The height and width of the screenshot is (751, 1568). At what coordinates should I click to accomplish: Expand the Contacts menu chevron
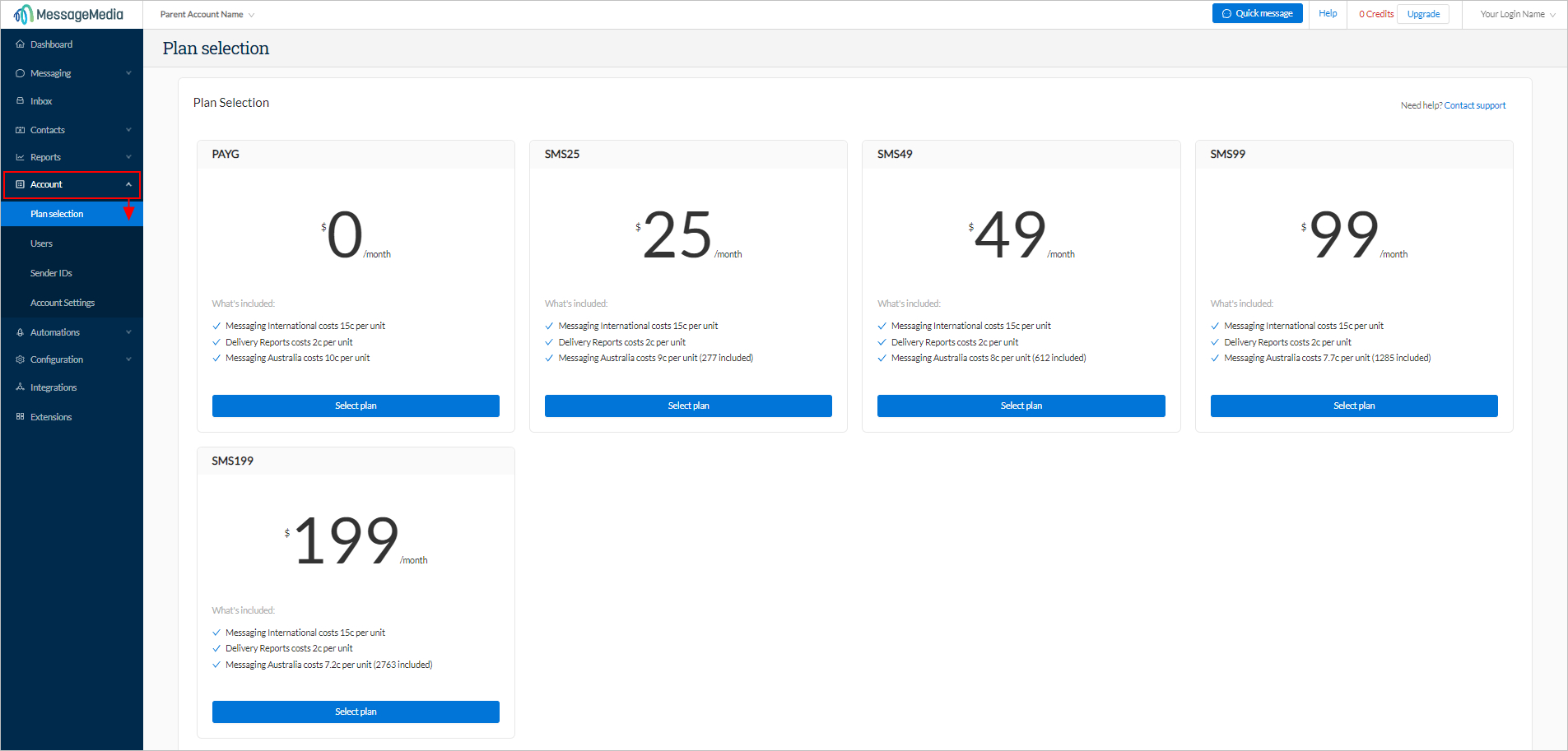[128, 130]
